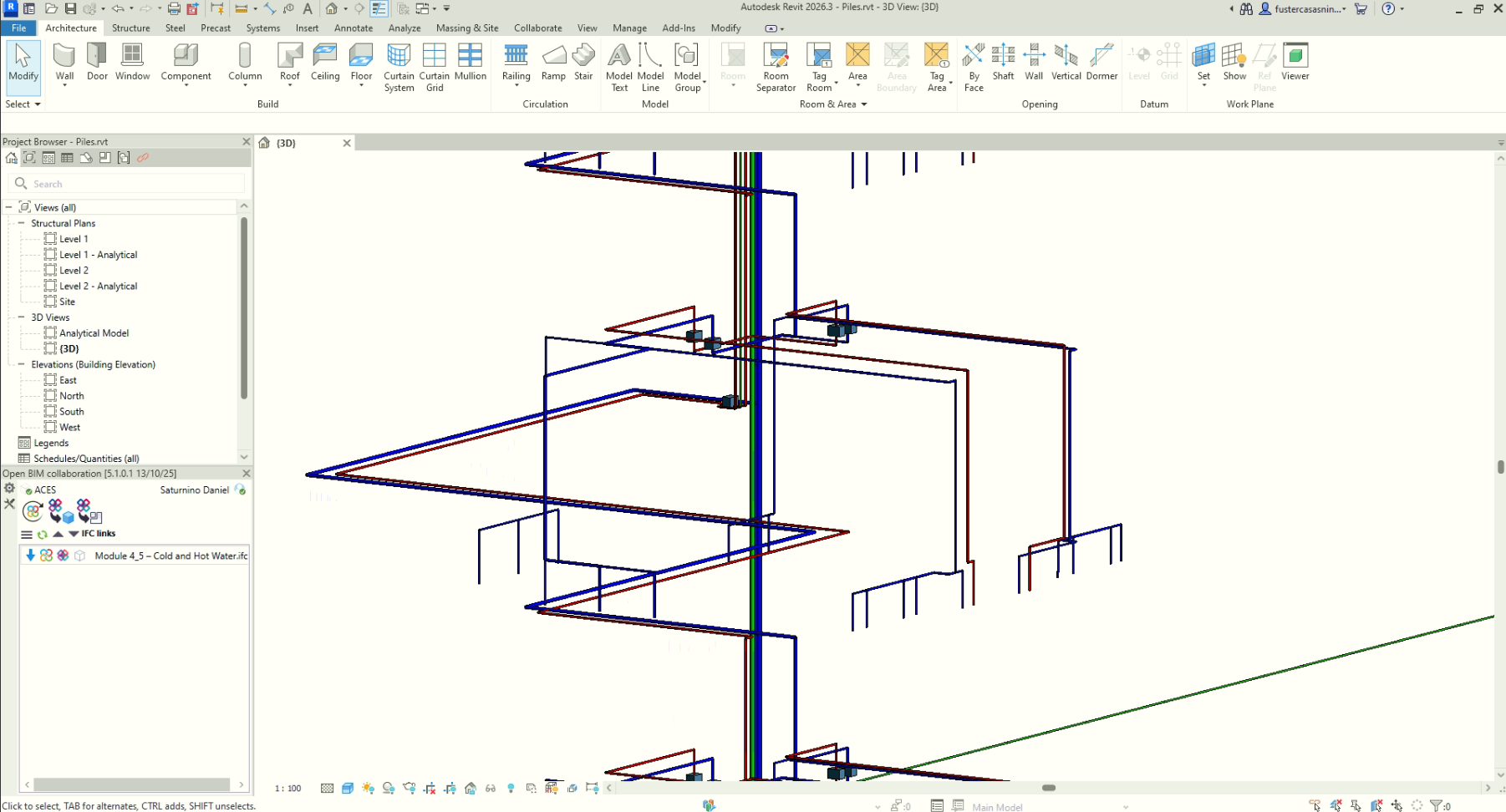Click the view scale 1 : 100
Viewport: 1506px width, 812px height.
tap(287, 789)
